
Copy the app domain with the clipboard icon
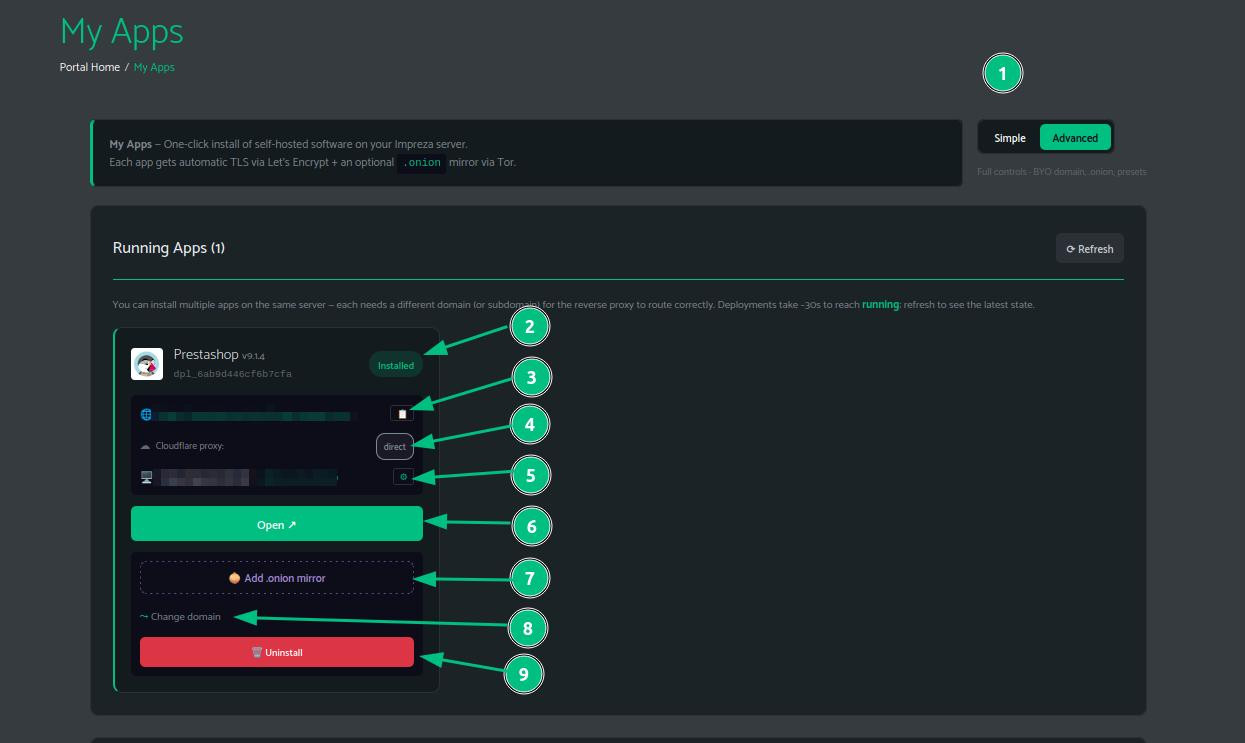(402, 414)
